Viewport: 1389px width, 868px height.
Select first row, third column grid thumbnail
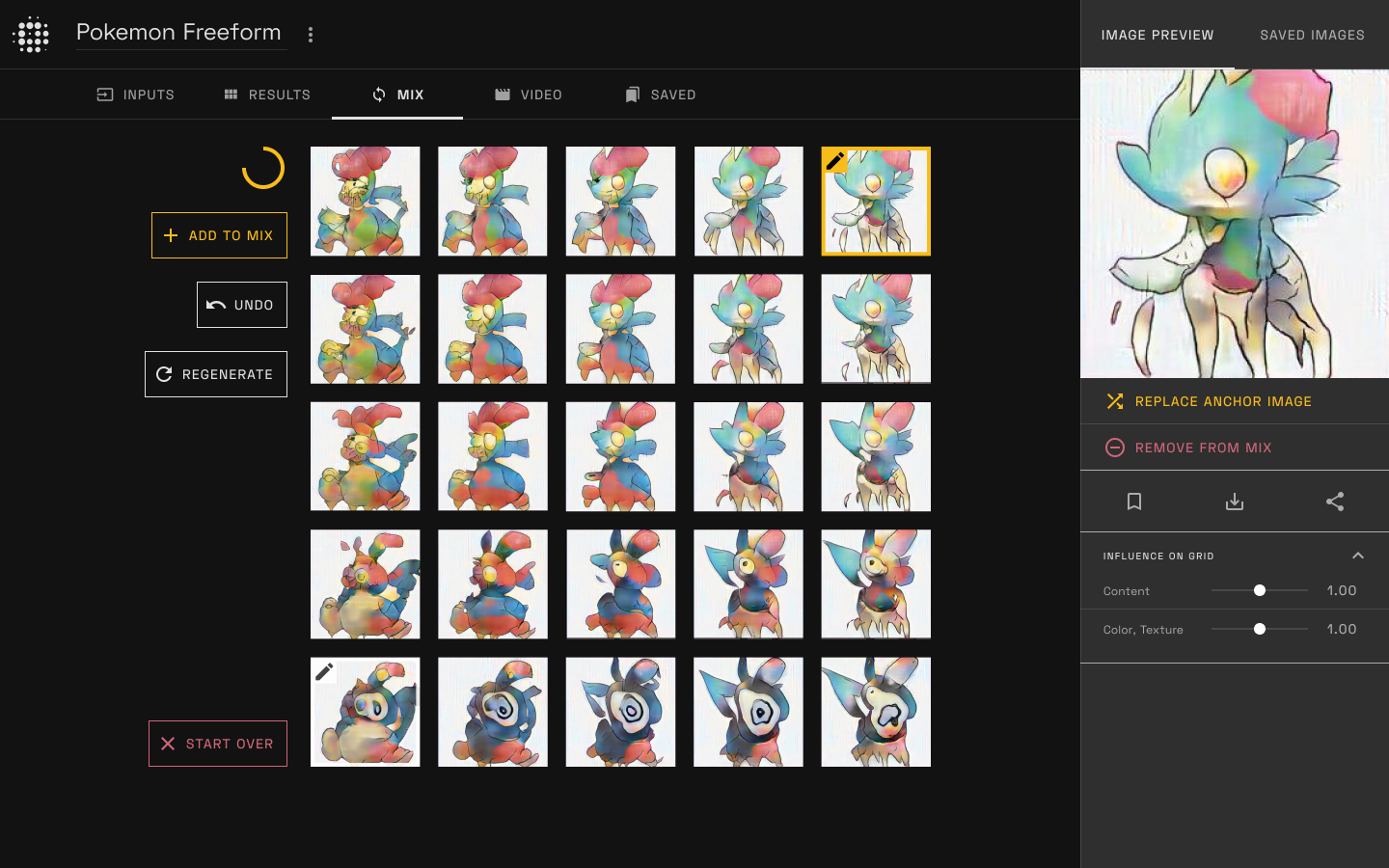[x=620, y=202]
